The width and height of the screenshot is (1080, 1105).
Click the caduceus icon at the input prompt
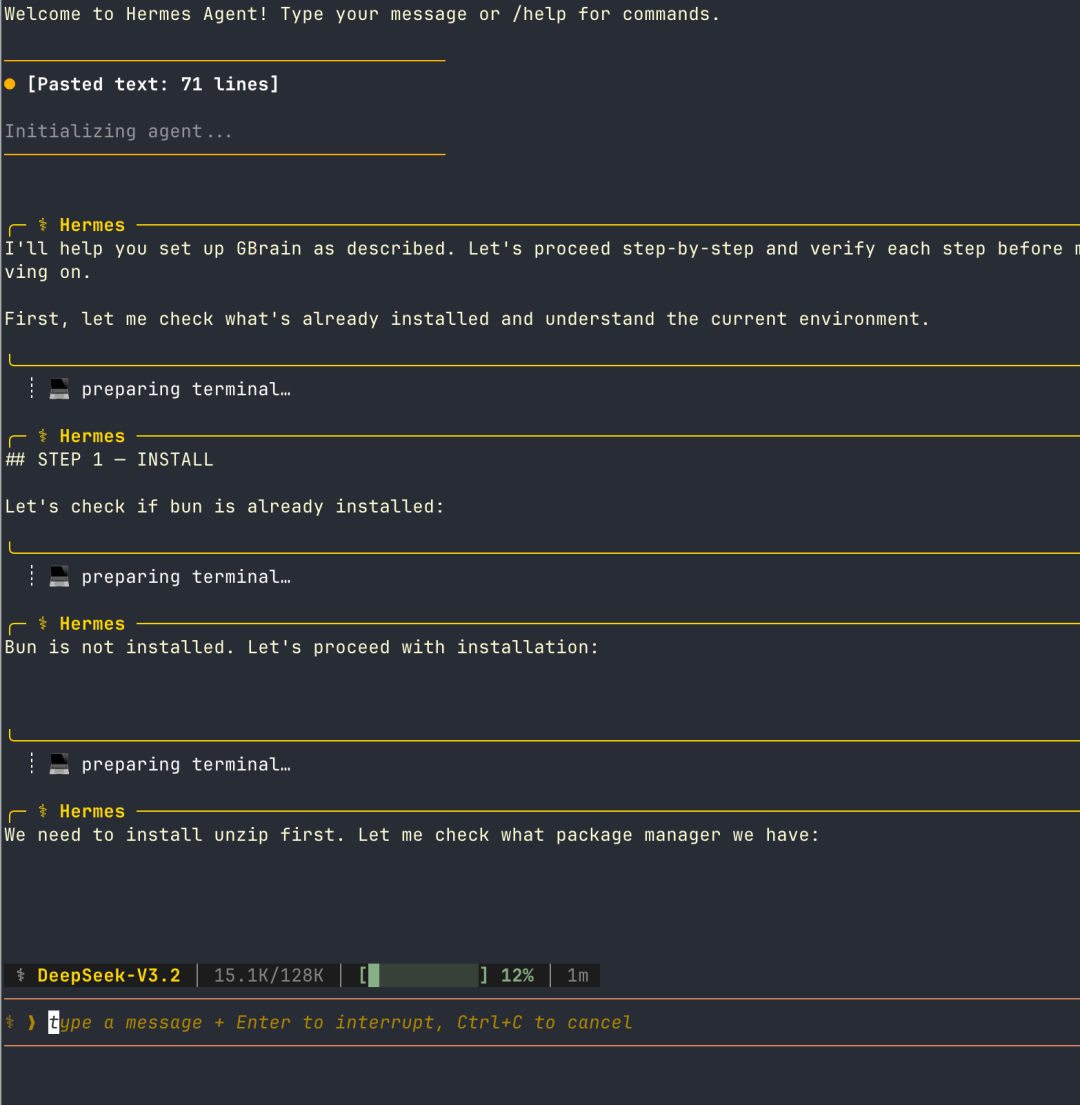click(10, 1022)
